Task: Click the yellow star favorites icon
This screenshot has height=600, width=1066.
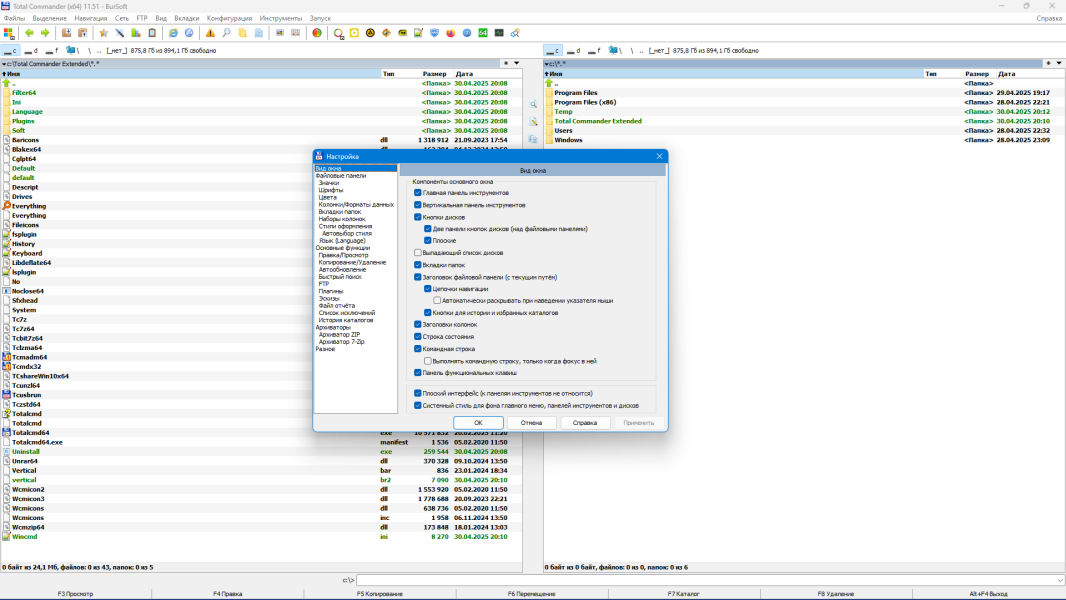Action: [x=103, y=33]
